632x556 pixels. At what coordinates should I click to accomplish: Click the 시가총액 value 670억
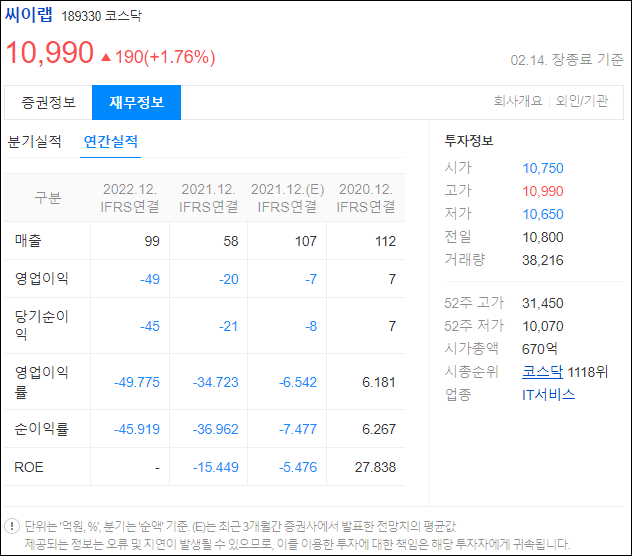540,349
